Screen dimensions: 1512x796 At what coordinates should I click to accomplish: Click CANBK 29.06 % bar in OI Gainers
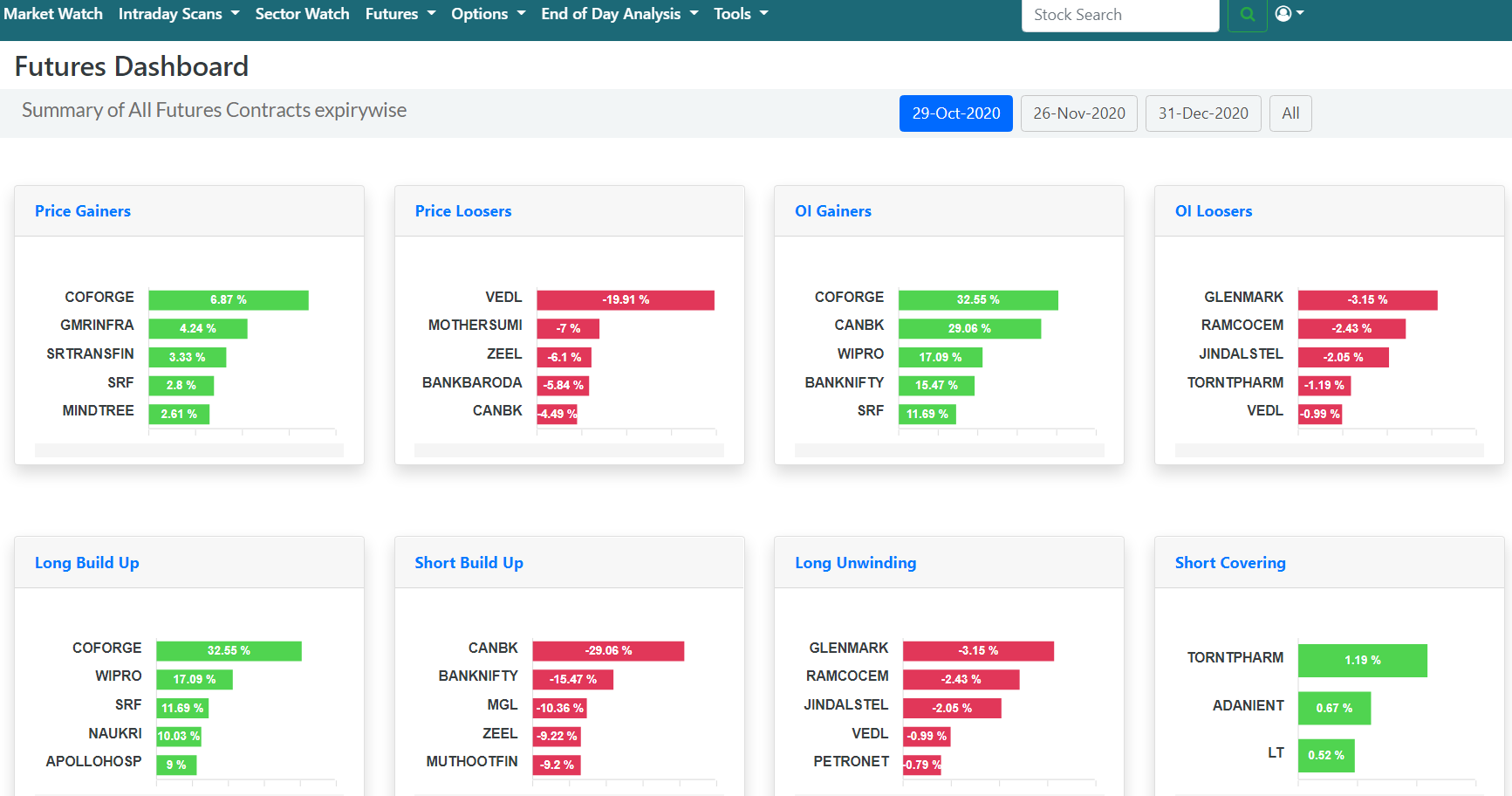tap(970, 329)
